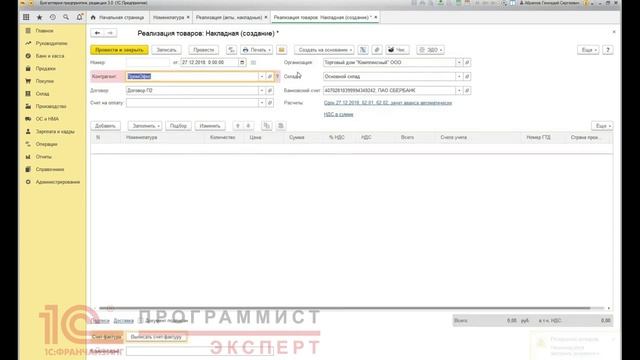Click the Чек button
Screen dimensions: 640x360
tap(397, 50)
